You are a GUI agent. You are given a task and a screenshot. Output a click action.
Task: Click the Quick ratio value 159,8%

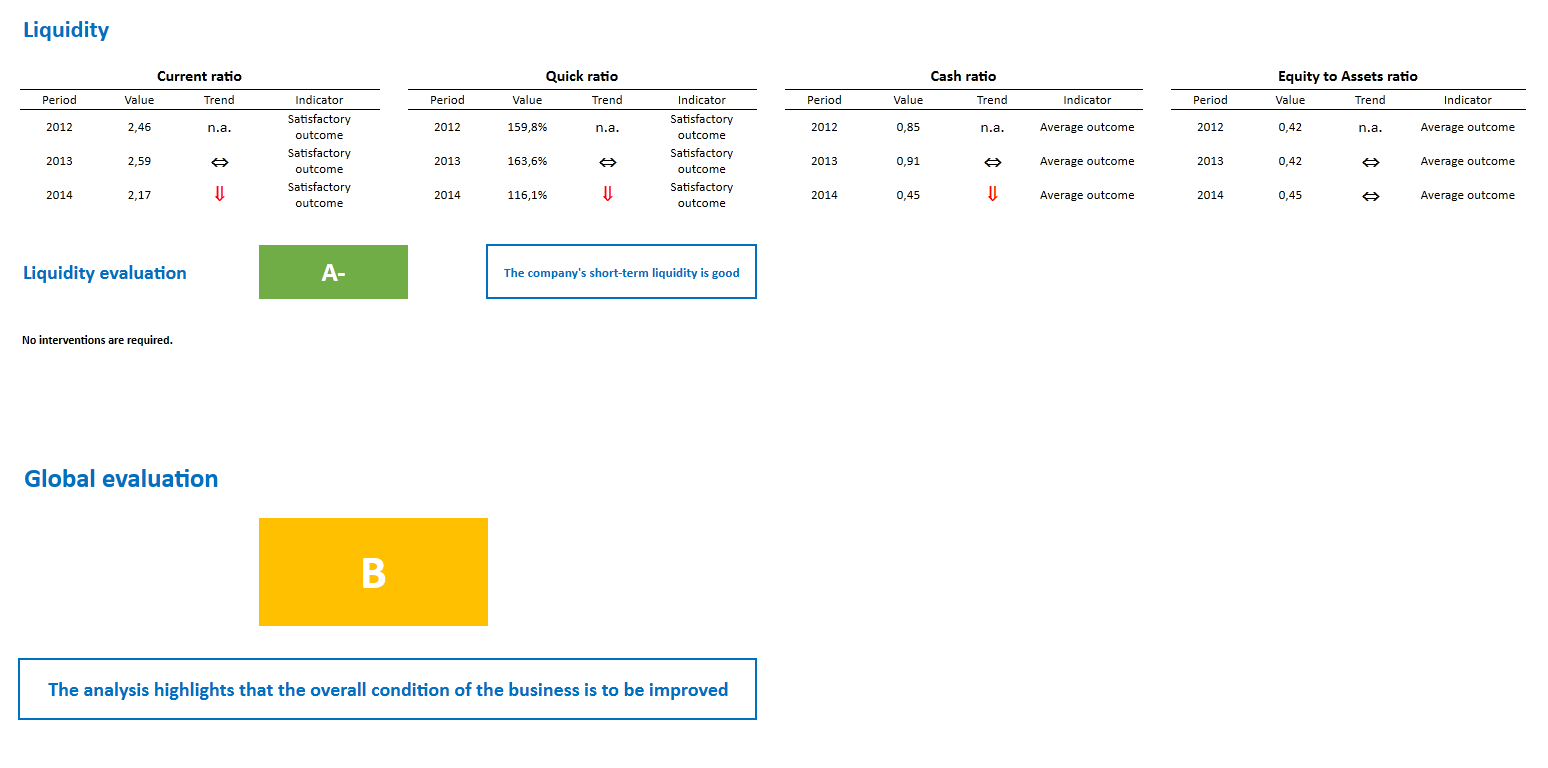[527, 127]
